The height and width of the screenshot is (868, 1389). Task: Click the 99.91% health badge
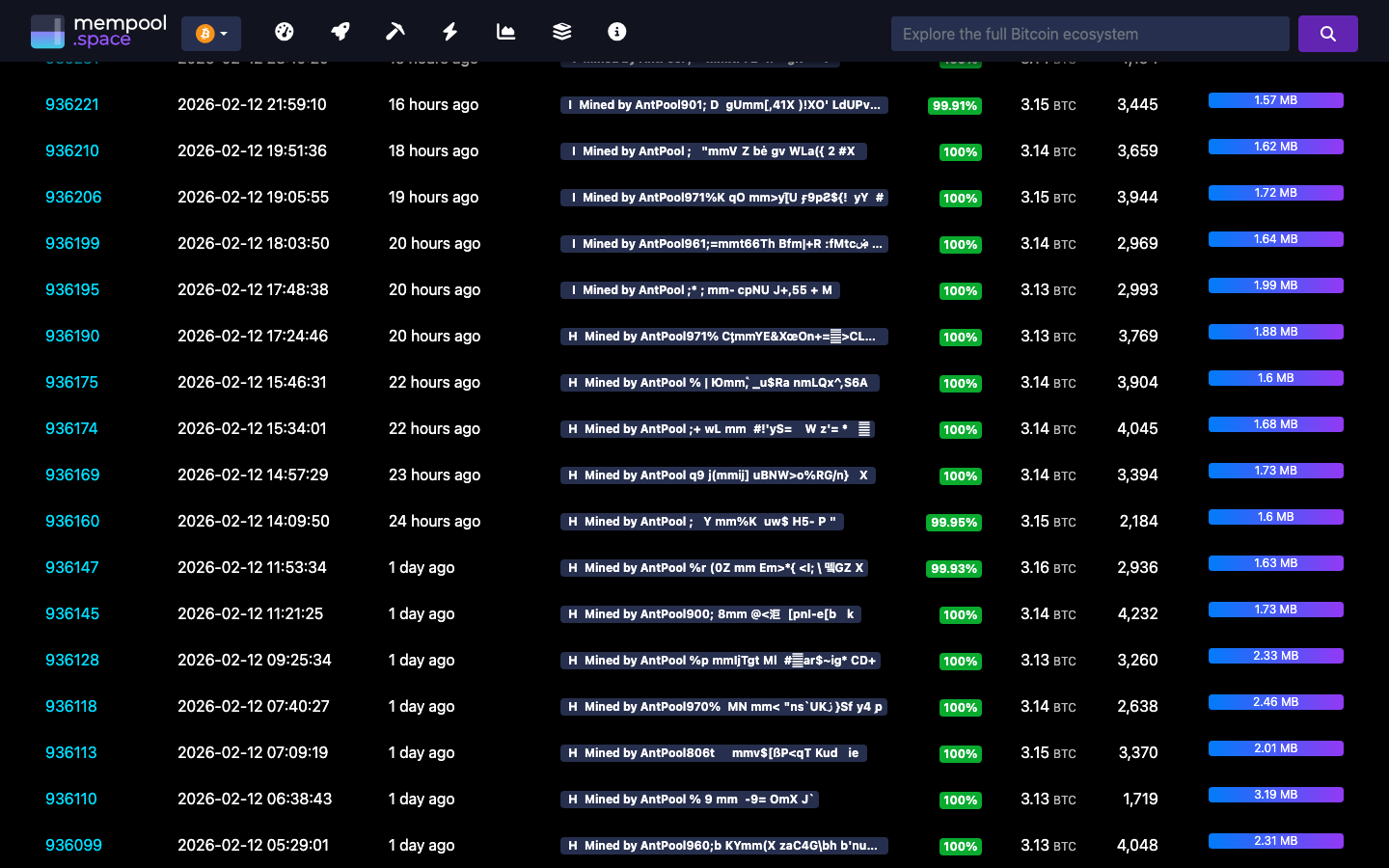tap(954, 105)
